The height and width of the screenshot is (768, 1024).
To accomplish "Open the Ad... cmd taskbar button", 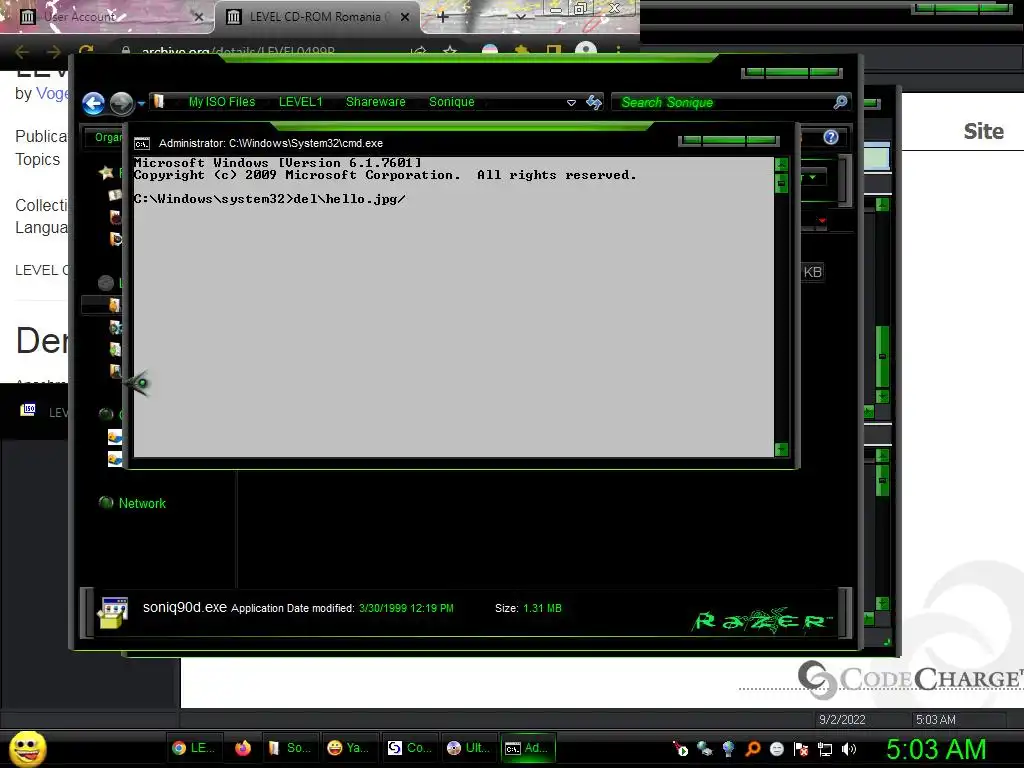I will [x=528, y=748].
